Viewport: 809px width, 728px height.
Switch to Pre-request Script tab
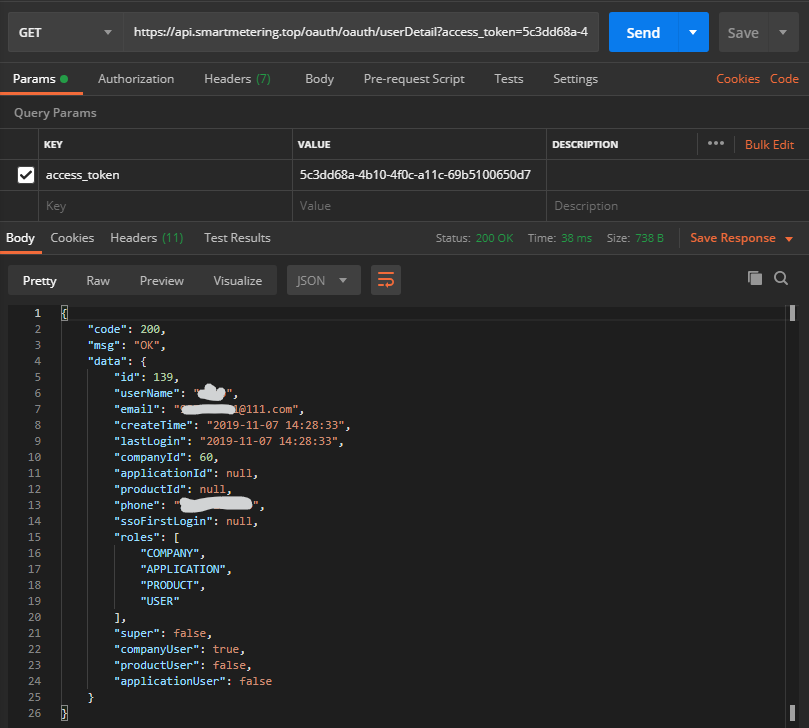click(x=414, y=79)
